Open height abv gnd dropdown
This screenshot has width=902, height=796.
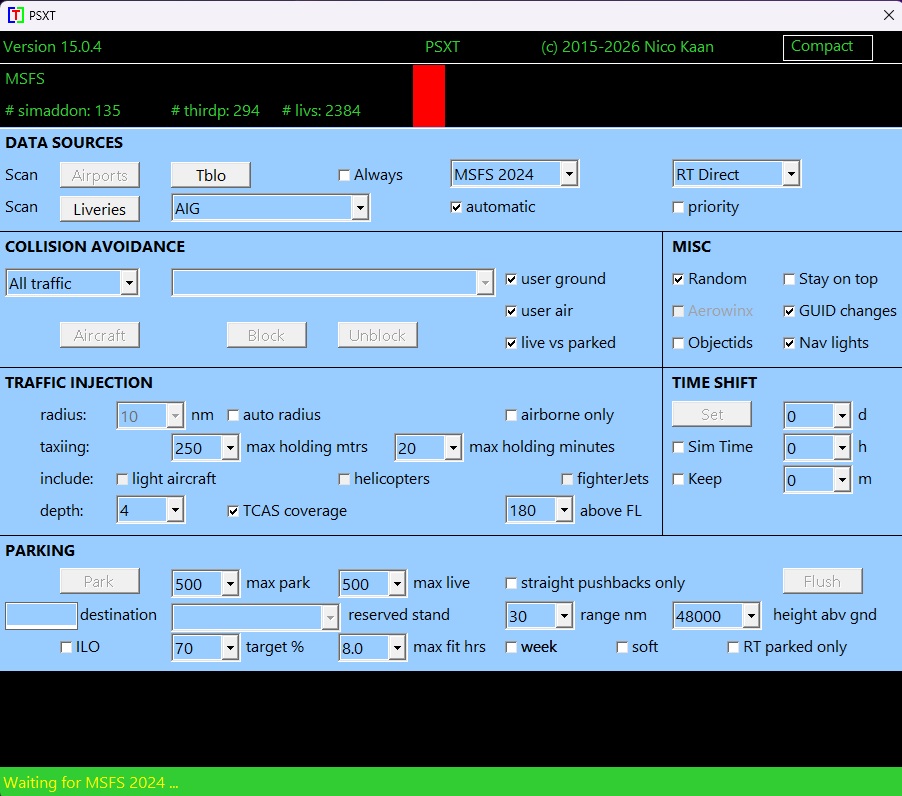[751, 615]
